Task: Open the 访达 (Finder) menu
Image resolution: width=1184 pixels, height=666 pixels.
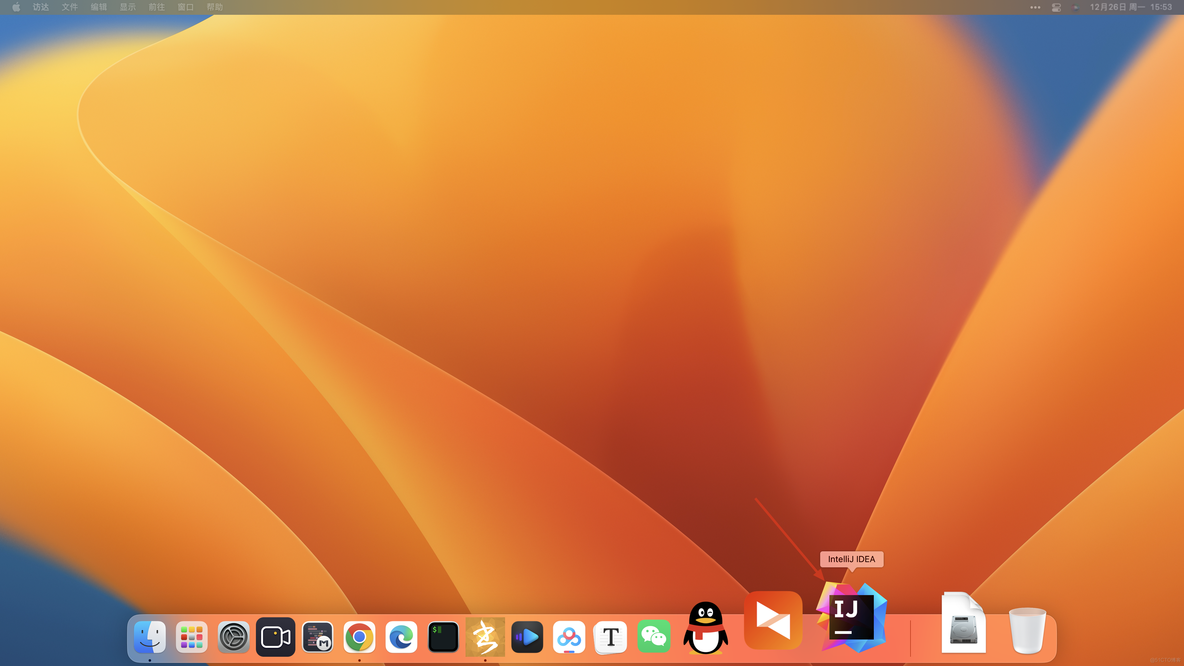Action: (x=41, y=7)
